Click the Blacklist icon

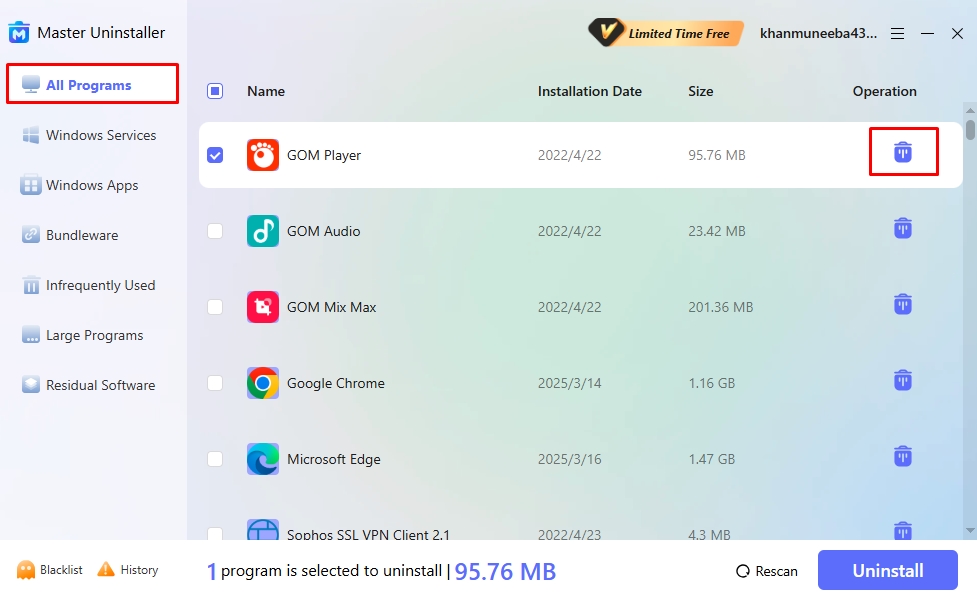(26, 570)
